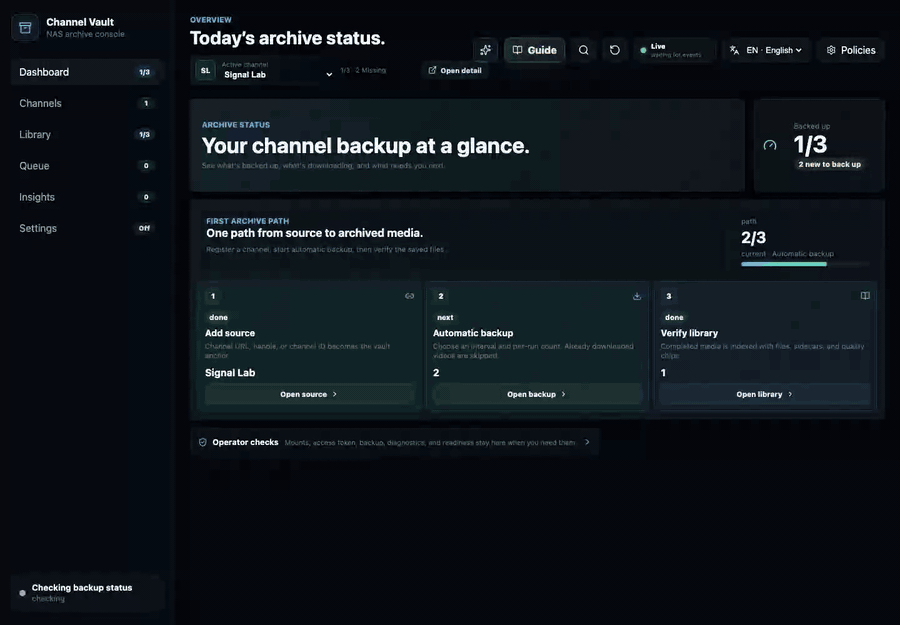This screenshot has height=625, width=900.
Task: Click the Open library button
Action: [x=764, y=394]
